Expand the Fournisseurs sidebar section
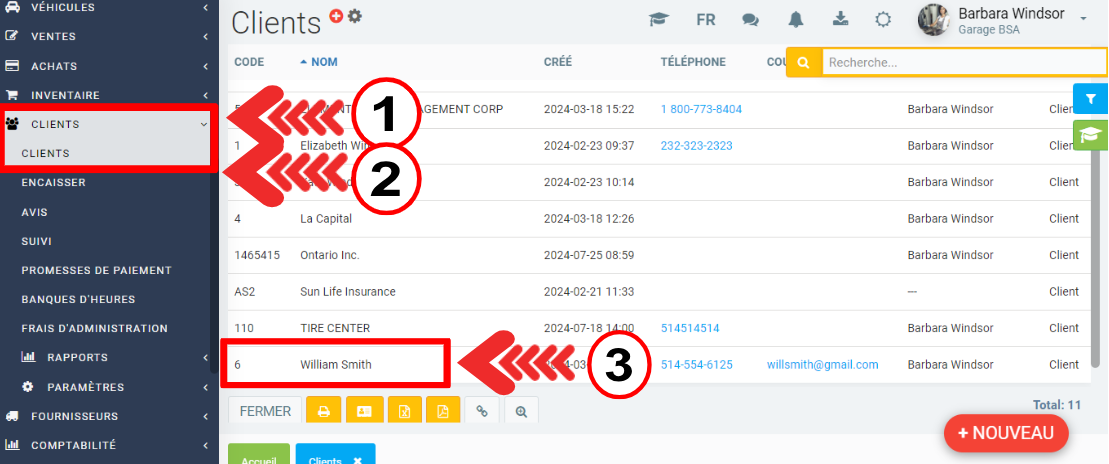 point(74,416)
